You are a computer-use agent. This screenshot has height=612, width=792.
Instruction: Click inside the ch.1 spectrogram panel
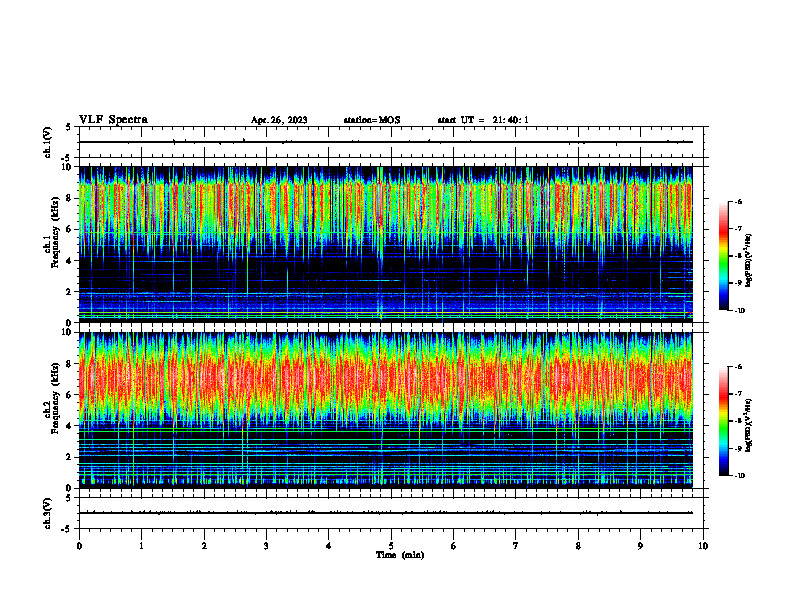pyautogui.click(x=386, y=244)
